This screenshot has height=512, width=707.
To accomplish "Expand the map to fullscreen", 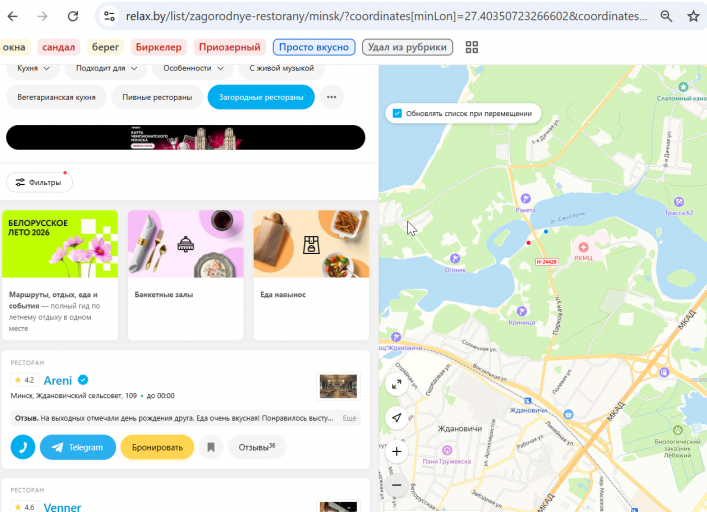I will pyautogui.click(x=397, y=384).
